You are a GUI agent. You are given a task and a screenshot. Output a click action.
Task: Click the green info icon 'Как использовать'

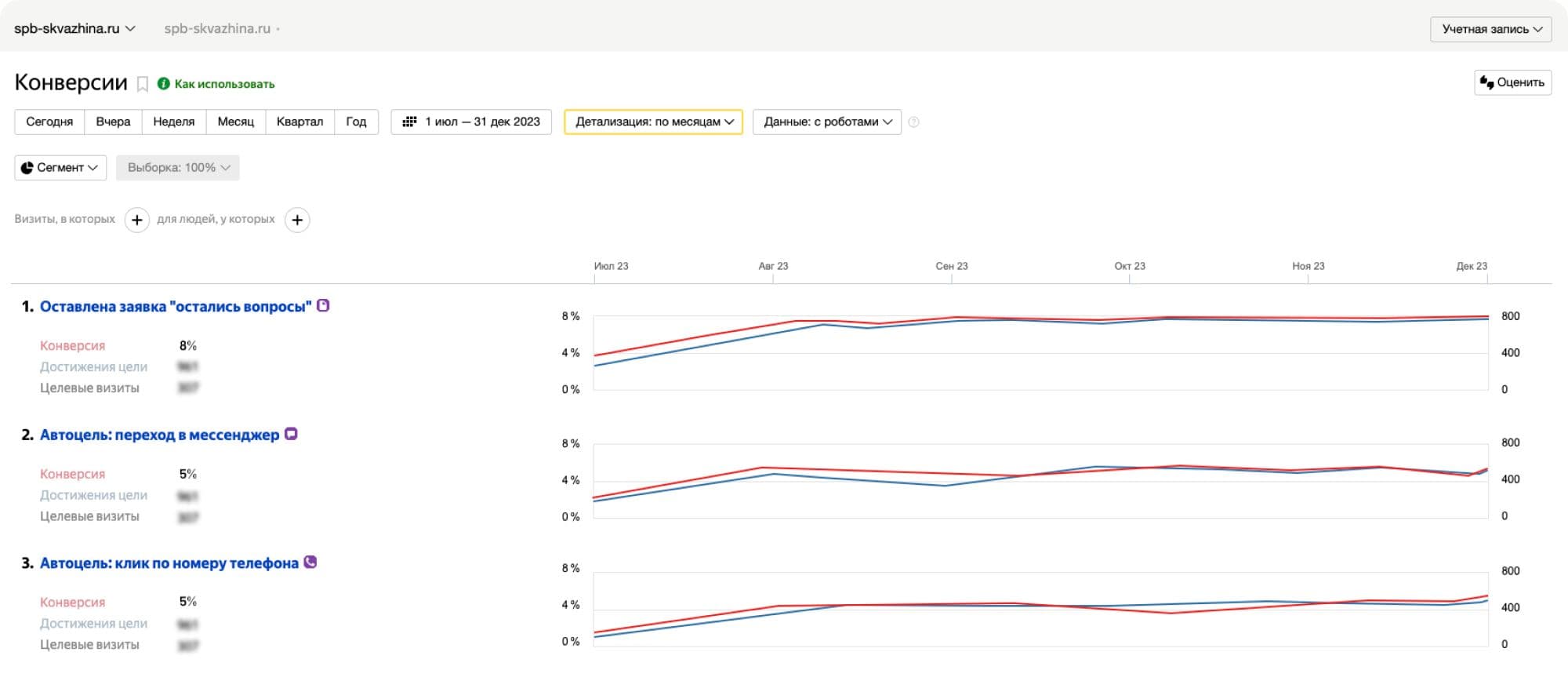tap(164, 84)
